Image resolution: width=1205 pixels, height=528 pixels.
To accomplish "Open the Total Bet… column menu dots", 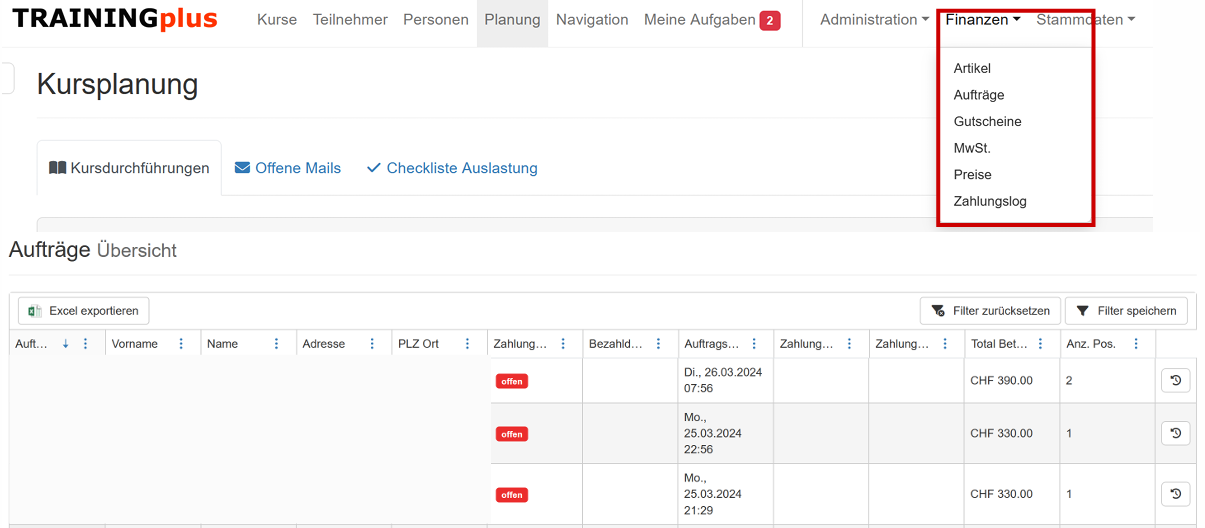I will [1040, 344].
